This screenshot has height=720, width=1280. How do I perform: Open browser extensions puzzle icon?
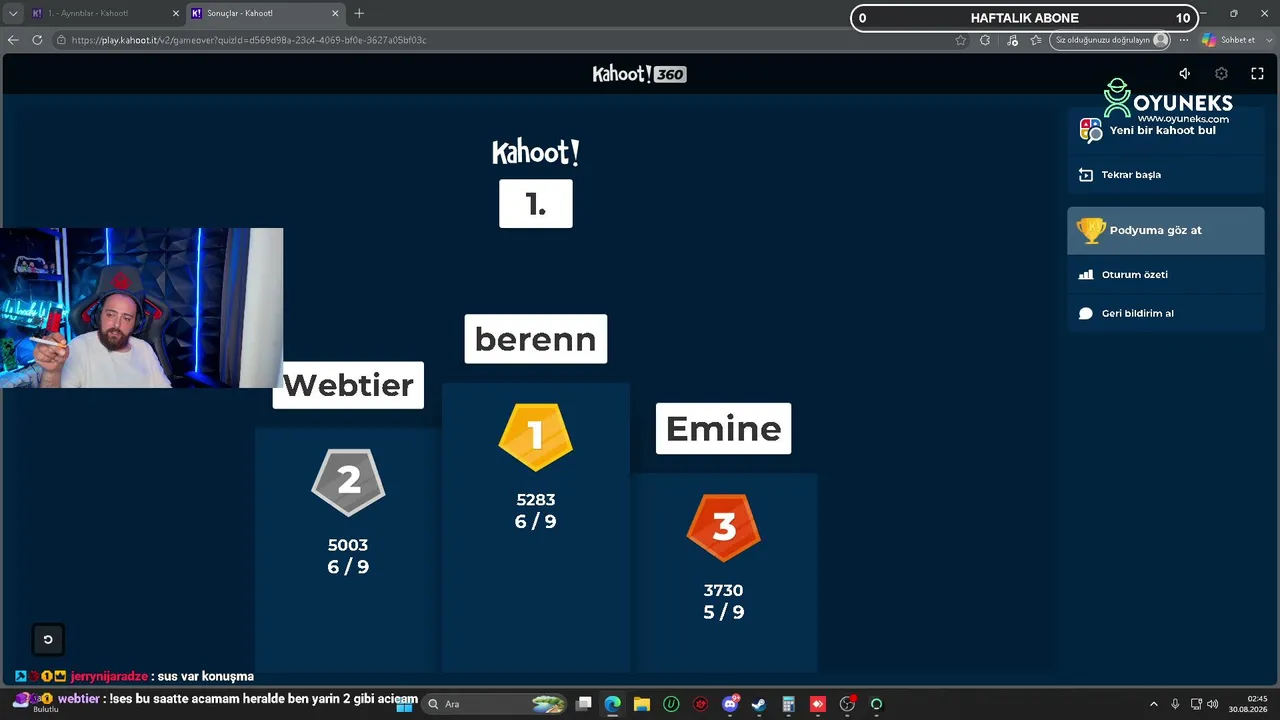[x=985, y=40]
